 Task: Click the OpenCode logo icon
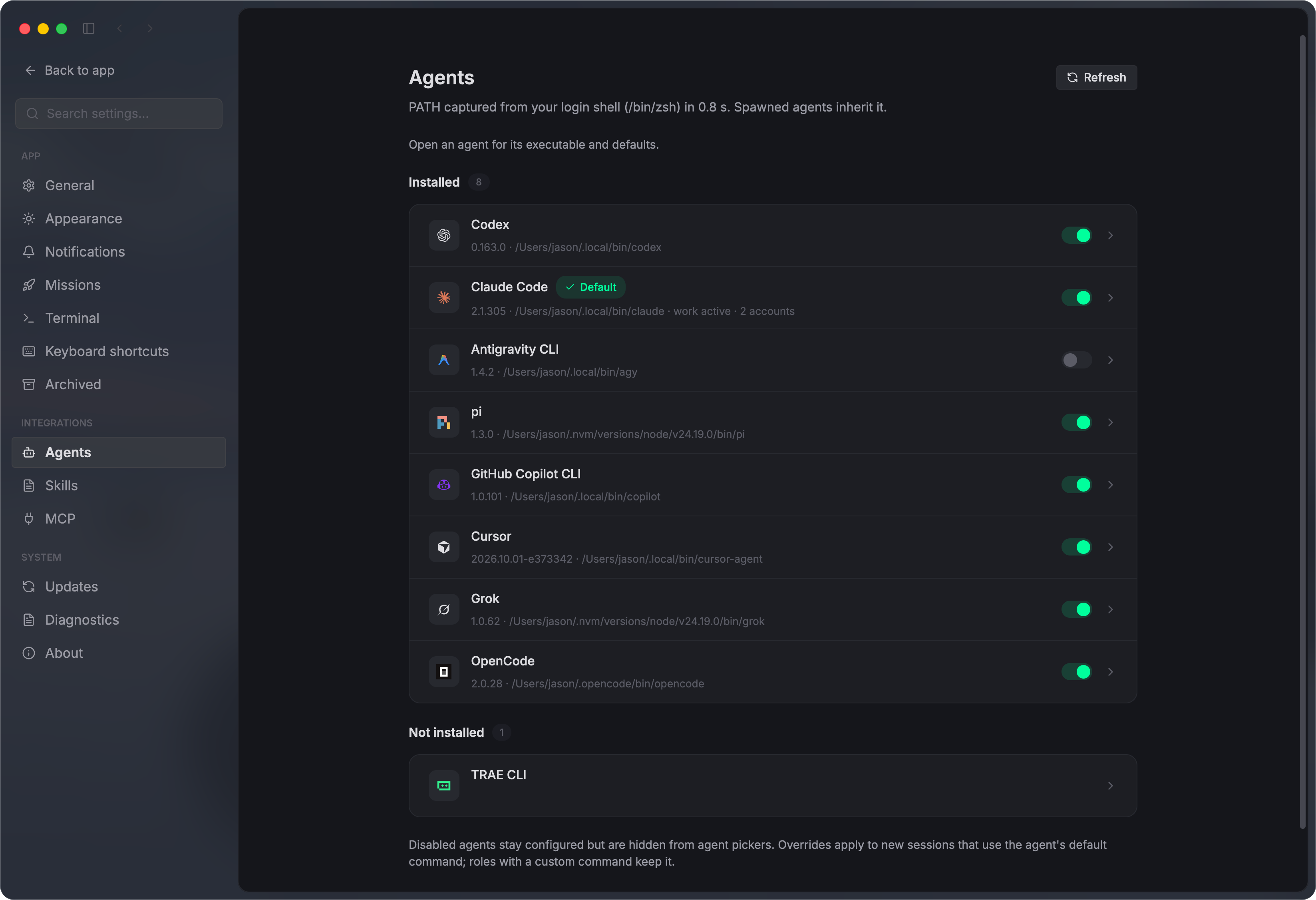[443, 671]
